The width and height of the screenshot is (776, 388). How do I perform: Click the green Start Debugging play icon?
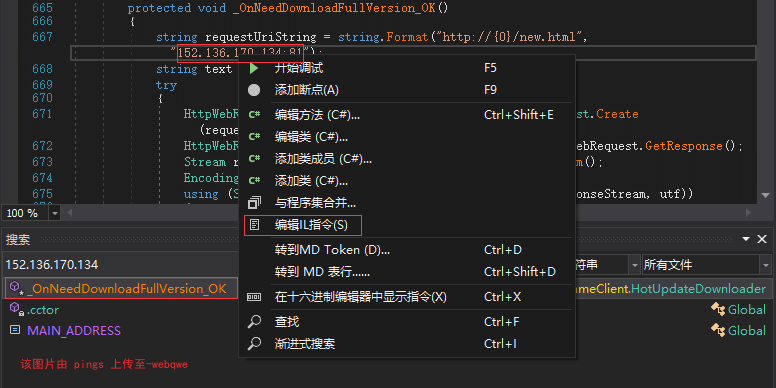click(253, 68)
